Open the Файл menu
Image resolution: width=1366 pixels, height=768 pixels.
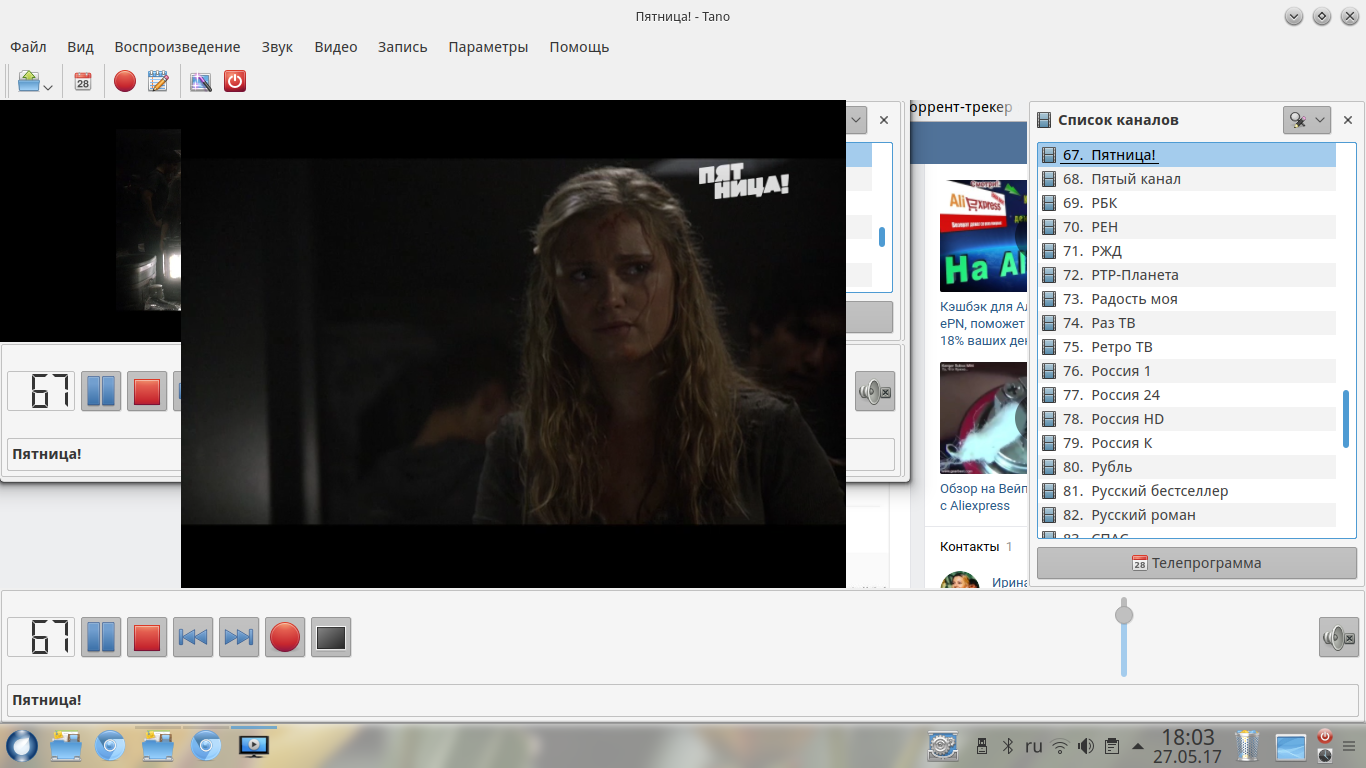coord(28,47)
